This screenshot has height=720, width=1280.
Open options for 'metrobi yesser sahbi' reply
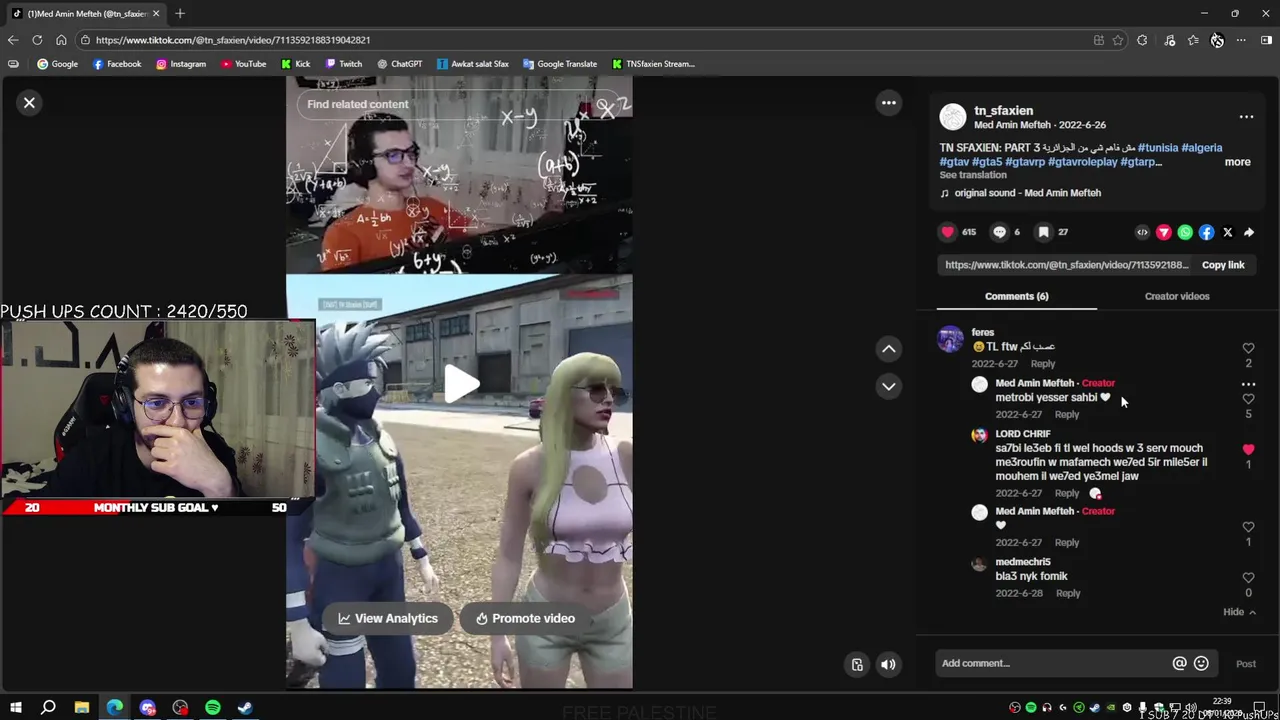pos(1248,384)
